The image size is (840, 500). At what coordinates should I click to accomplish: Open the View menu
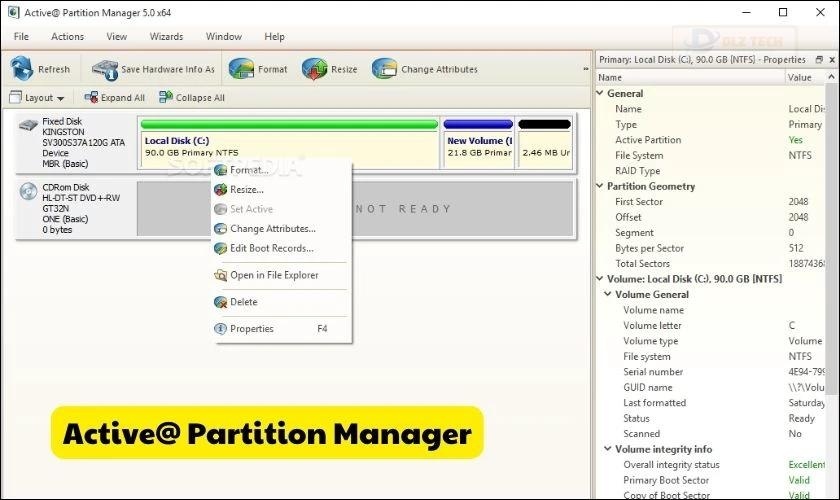tap(117, 36)
